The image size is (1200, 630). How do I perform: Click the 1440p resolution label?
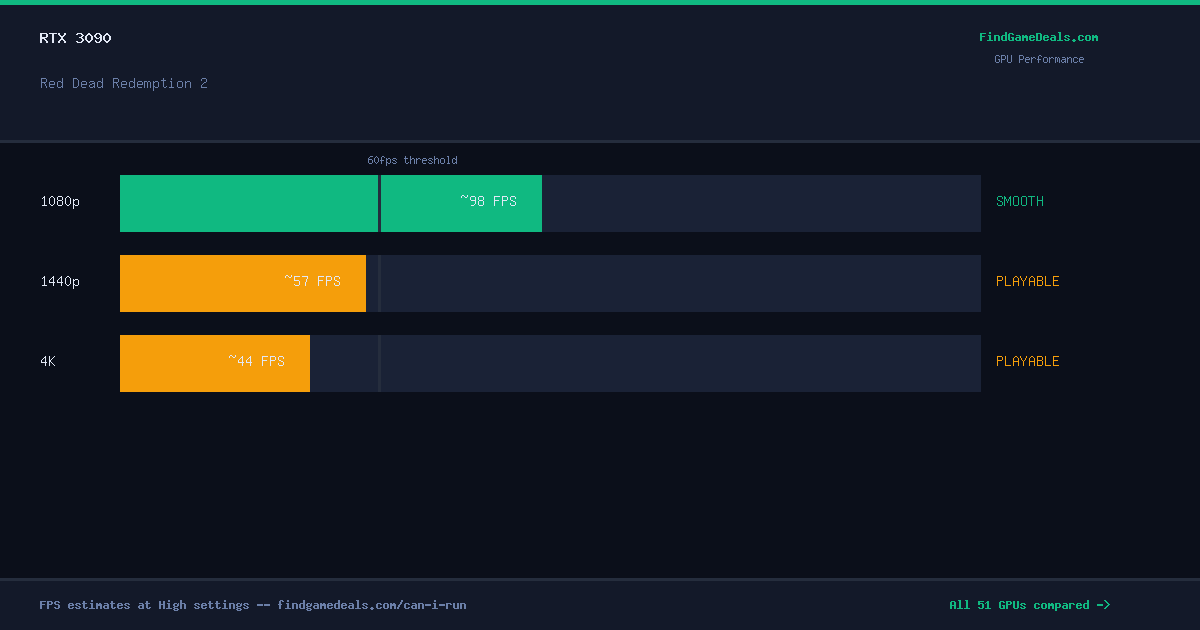click(60, 282)
